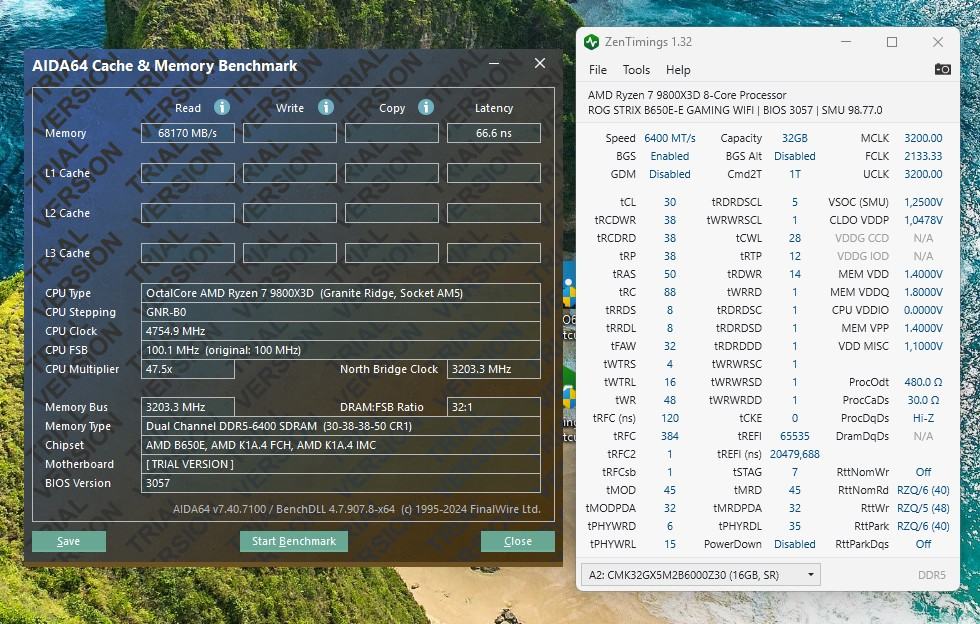980x624 pixels.
Task: Click AMD Ryzen 7 9800X3D processor name in ZenTimings
Action: point(687,95)
